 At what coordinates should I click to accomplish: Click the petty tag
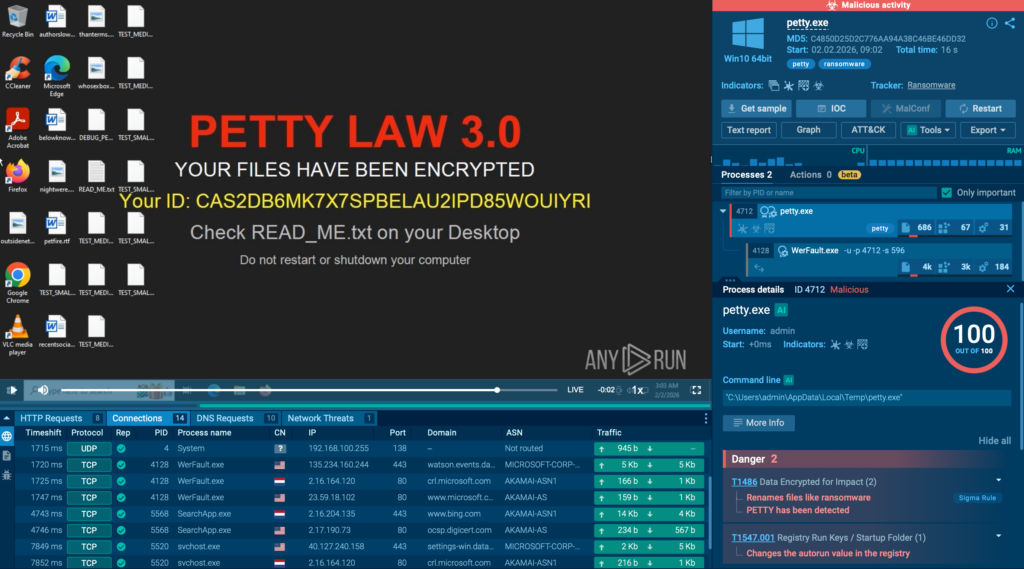801,64
